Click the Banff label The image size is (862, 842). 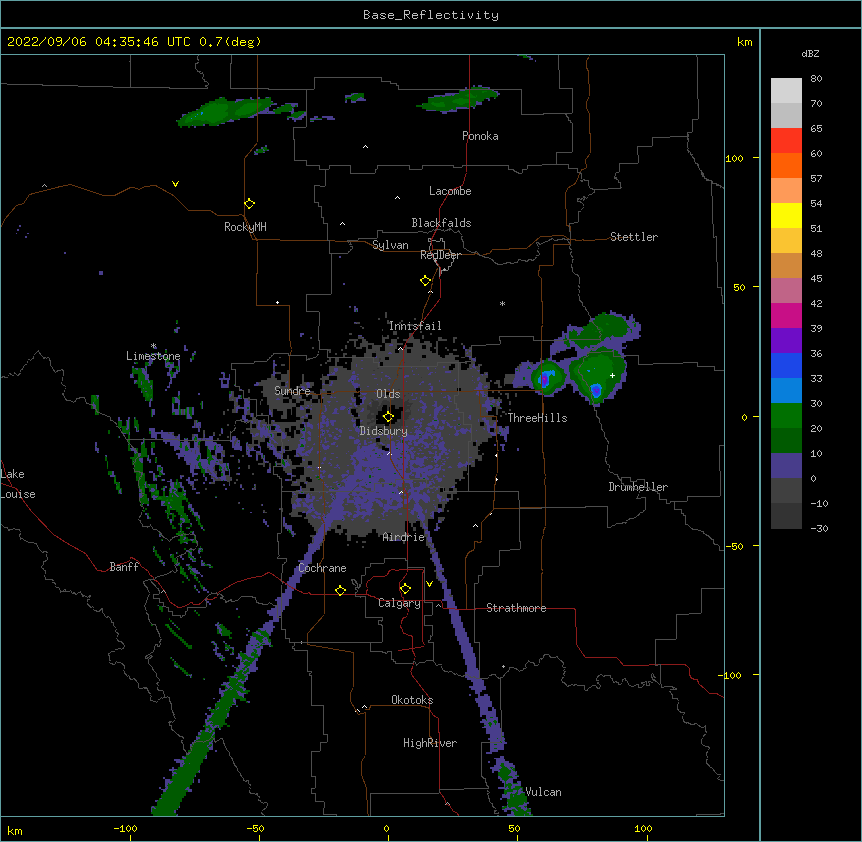click(x=124, y=567)
